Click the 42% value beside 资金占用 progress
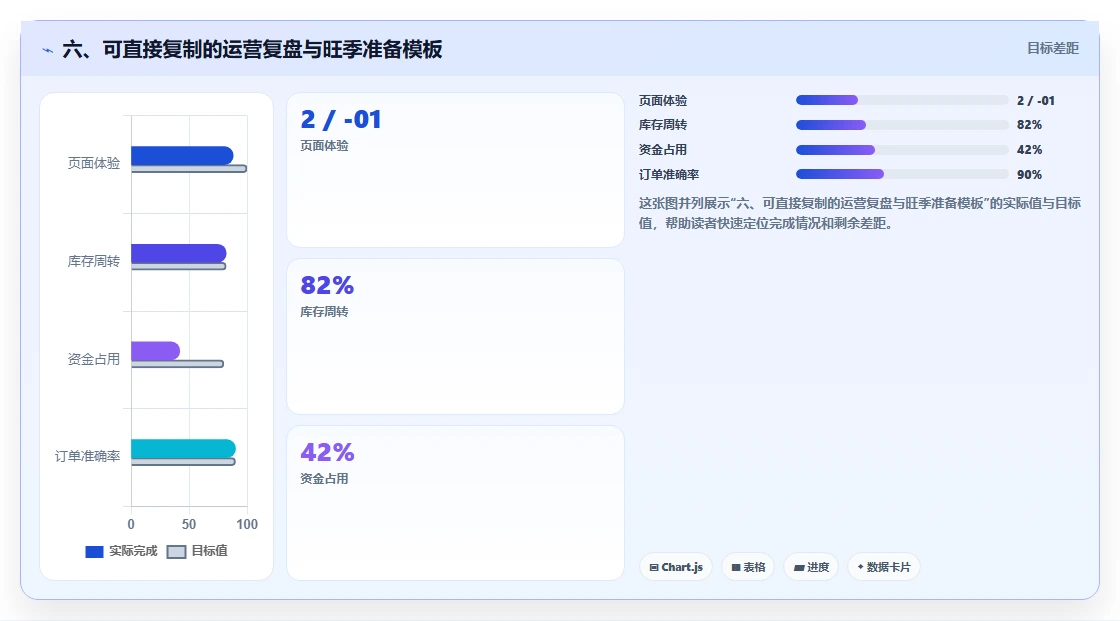The width and height of the screenshot is (1120, 621). 1029,150
